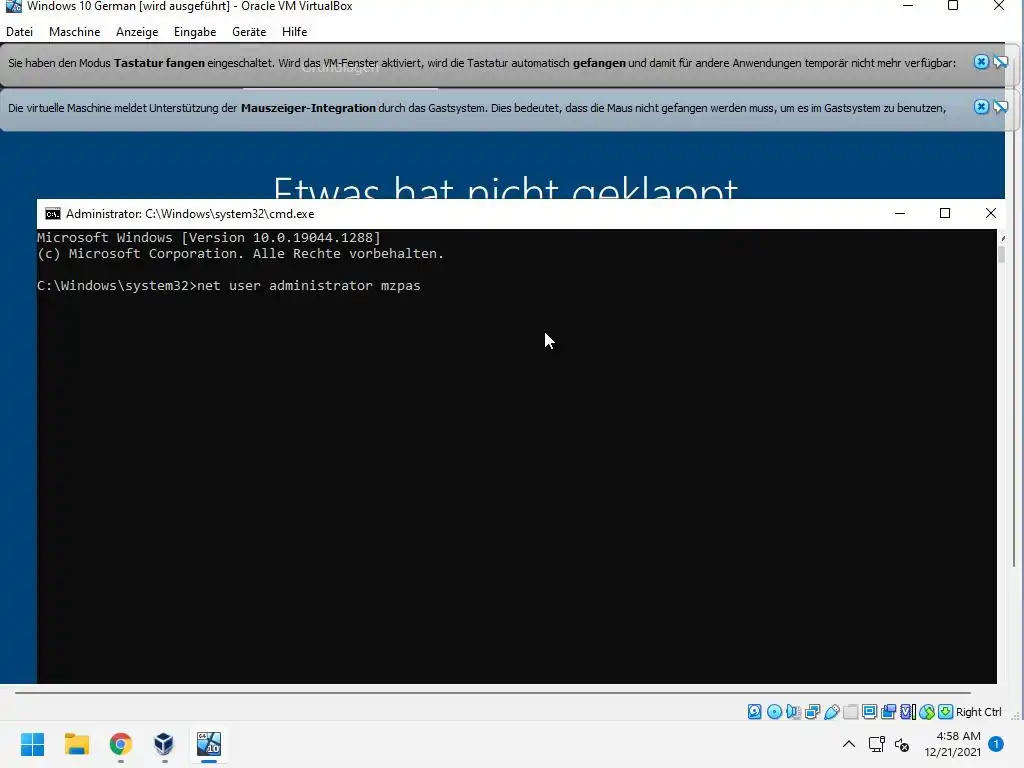This screenshot has width=1024, height=768.
Task: Minimize the Administrator cmd.exe window
Action: click(900, 214)
